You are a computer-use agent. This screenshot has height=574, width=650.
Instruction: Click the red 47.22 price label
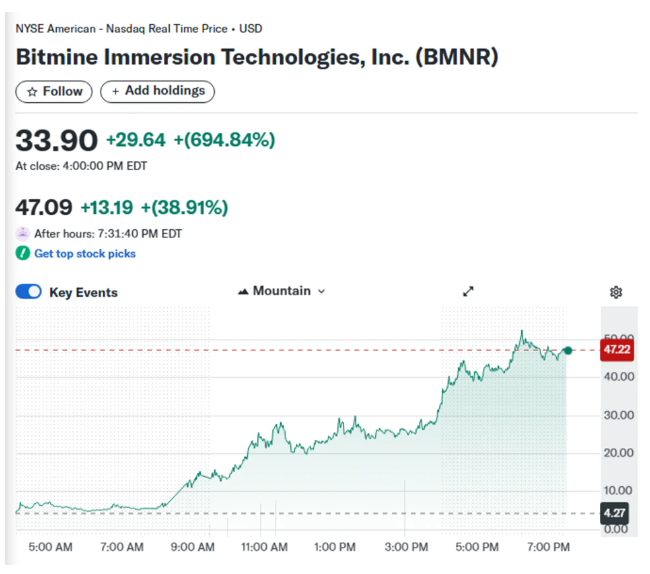[617, 349]
